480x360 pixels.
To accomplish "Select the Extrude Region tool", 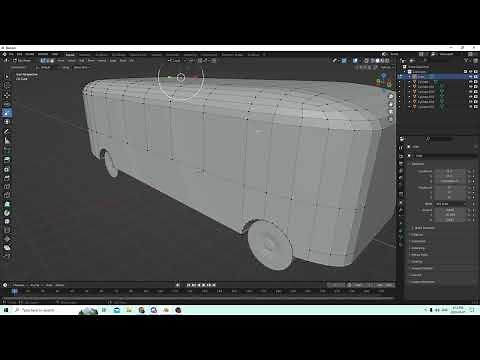I will click(7, 160).
